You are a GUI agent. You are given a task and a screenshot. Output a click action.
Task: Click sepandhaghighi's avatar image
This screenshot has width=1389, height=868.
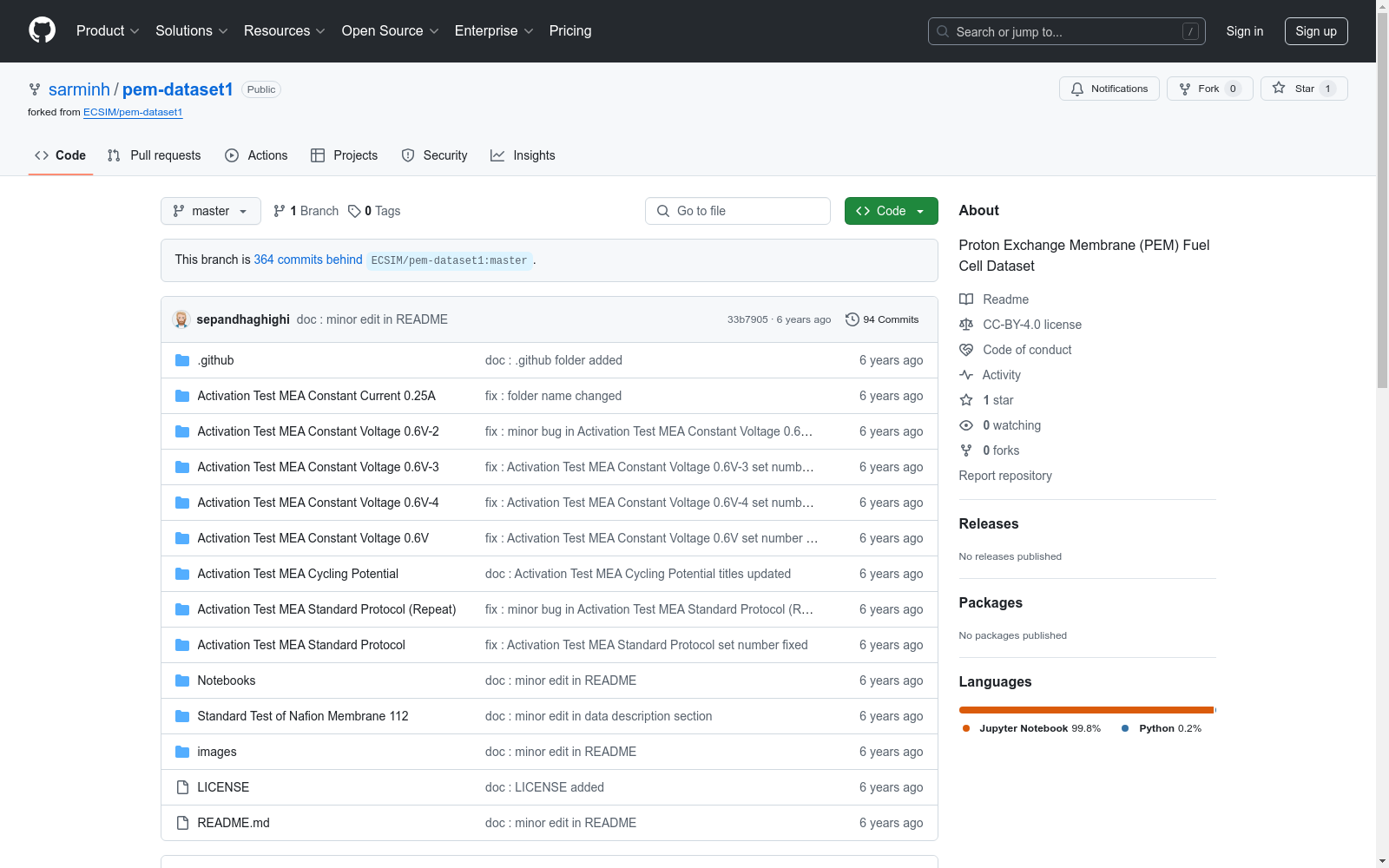181,319
